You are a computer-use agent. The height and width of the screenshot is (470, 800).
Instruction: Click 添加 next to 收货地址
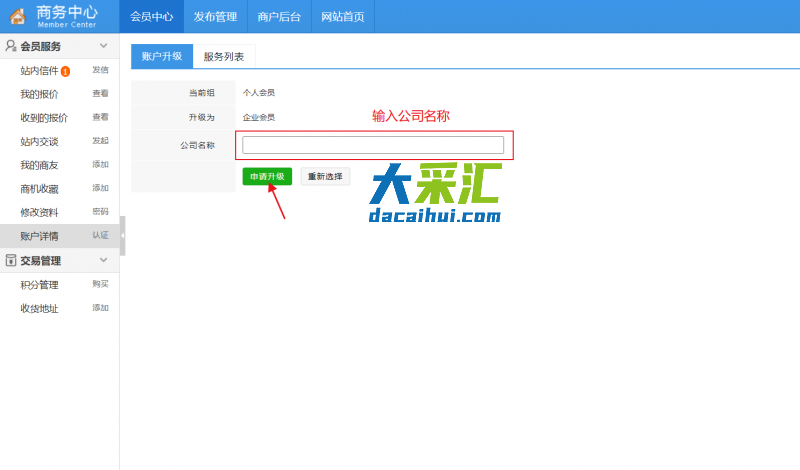[x=101, y=308]
